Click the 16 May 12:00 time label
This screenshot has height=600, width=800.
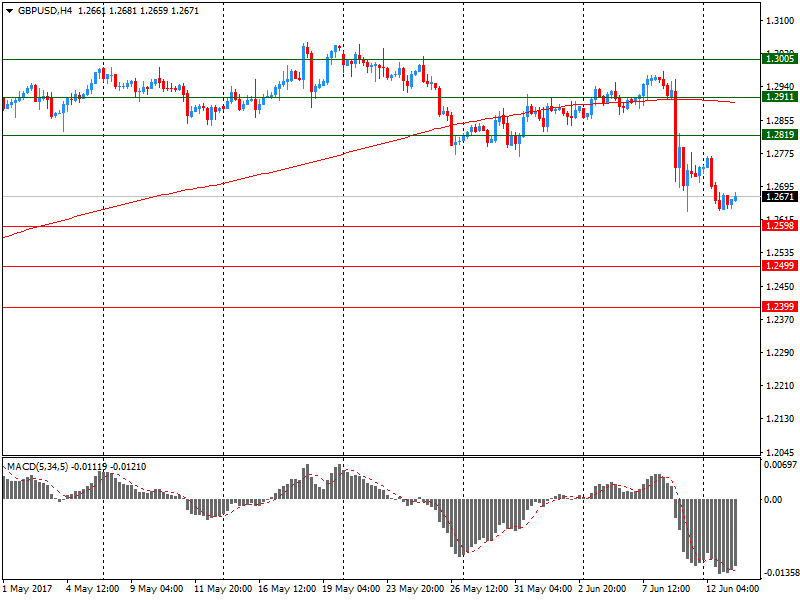tap(287, 589)
